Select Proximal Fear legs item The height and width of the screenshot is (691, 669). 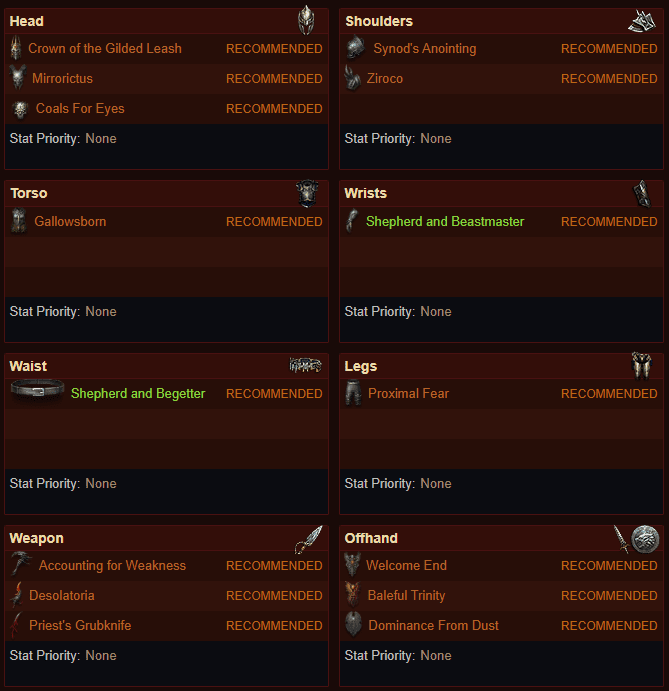coord(409,393)
